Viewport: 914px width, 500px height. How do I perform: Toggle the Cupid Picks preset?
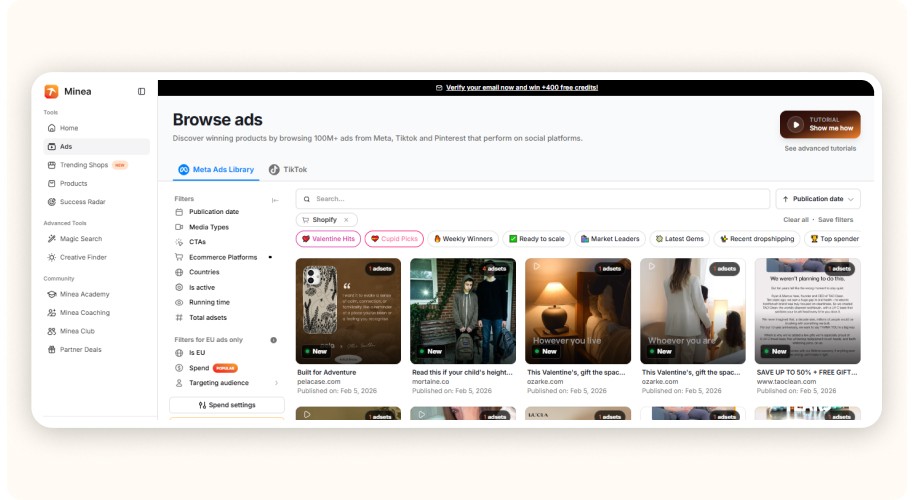[x=394, y=239]
